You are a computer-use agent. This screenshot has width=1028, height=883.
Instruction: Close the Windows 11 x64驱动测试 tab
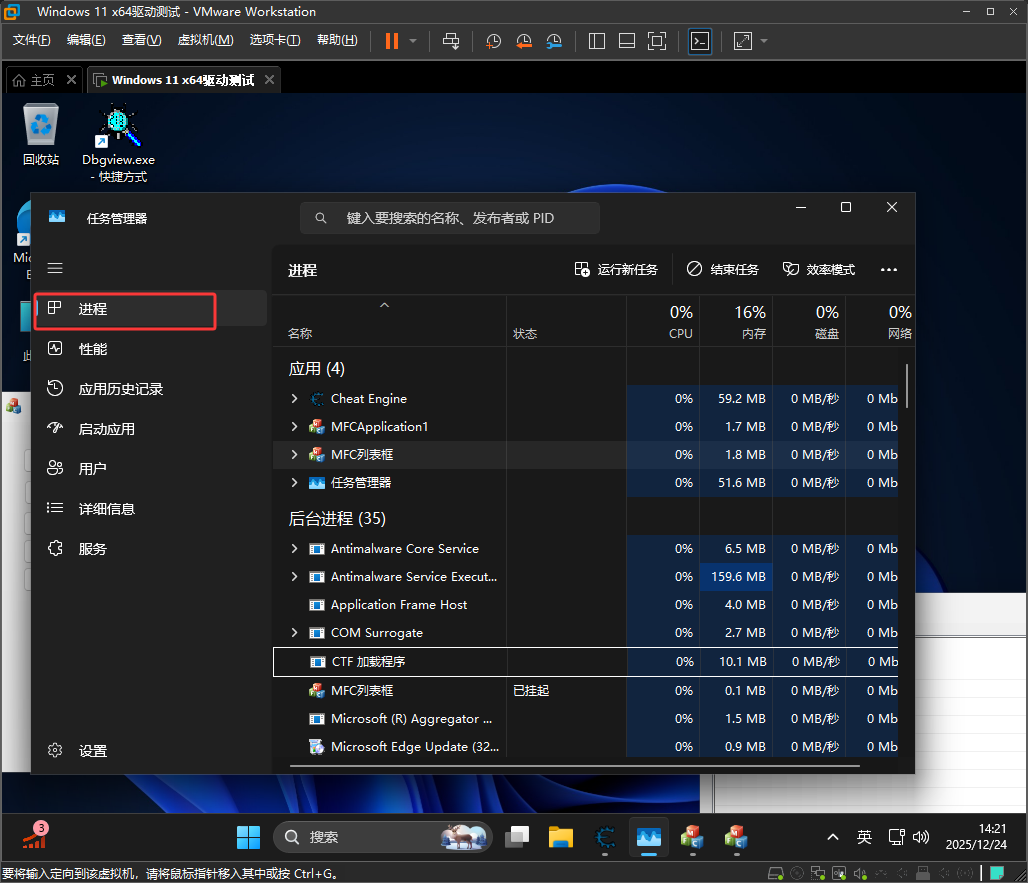pos(269,79)
